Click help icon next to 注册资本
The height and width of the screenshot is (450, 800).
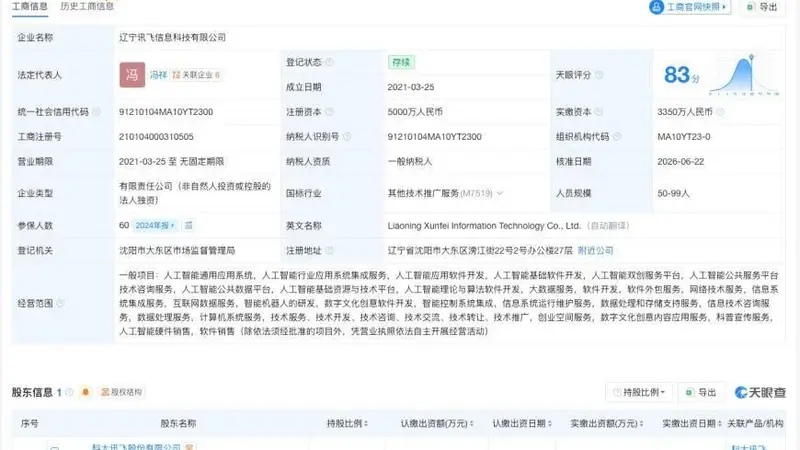click(330, 112)
